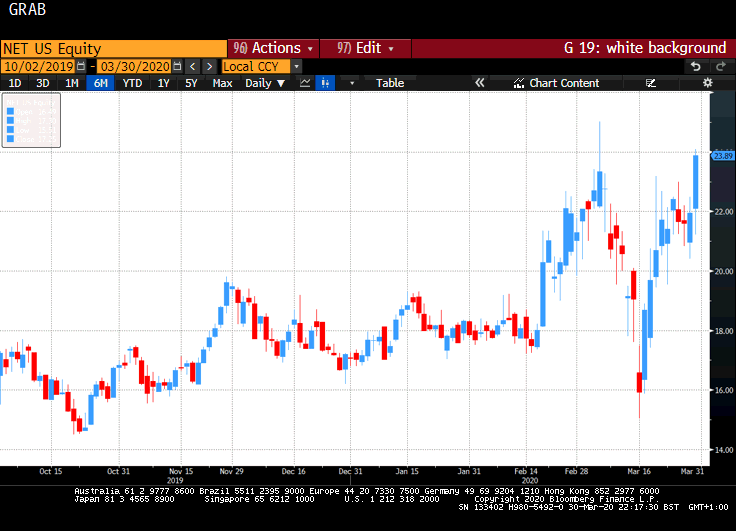Screen dimensions: 736x531
Task: Step date range forward with right arrow
Action: point(209,66)
